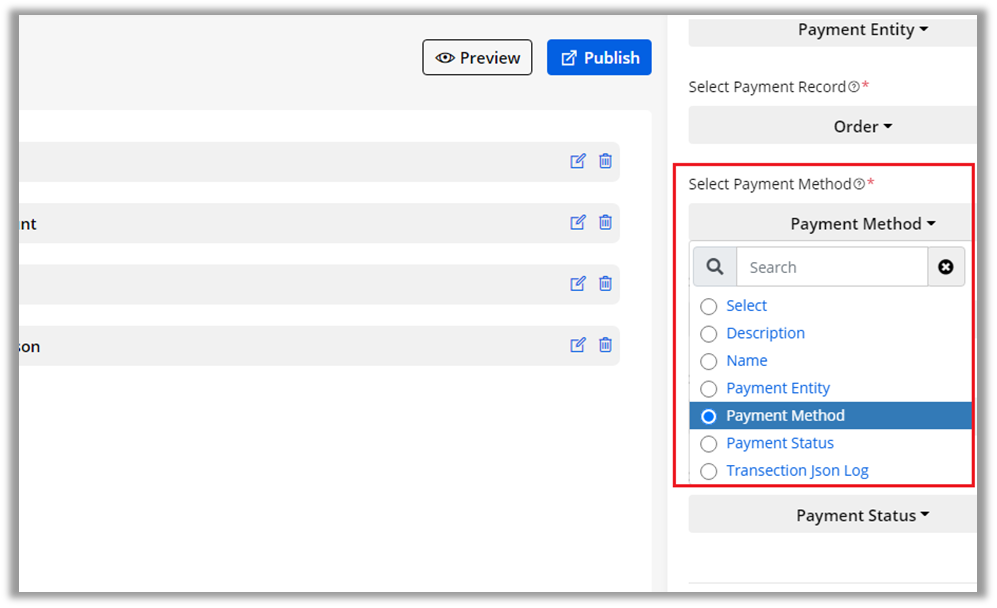
Task: Click the edit icon on the fourth row
Action: (578, 345)
